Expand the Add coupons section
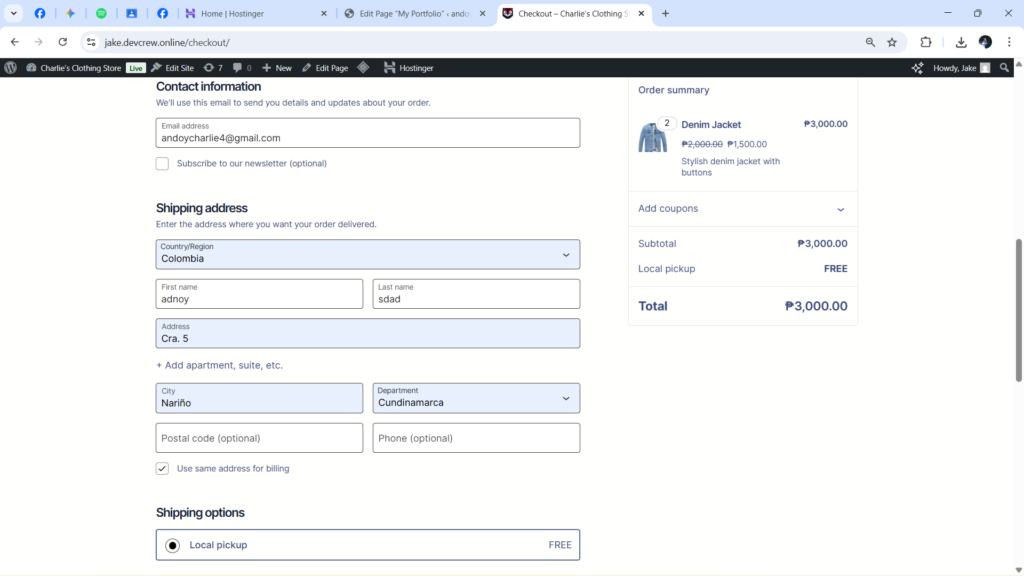 (x=742, y=209)
